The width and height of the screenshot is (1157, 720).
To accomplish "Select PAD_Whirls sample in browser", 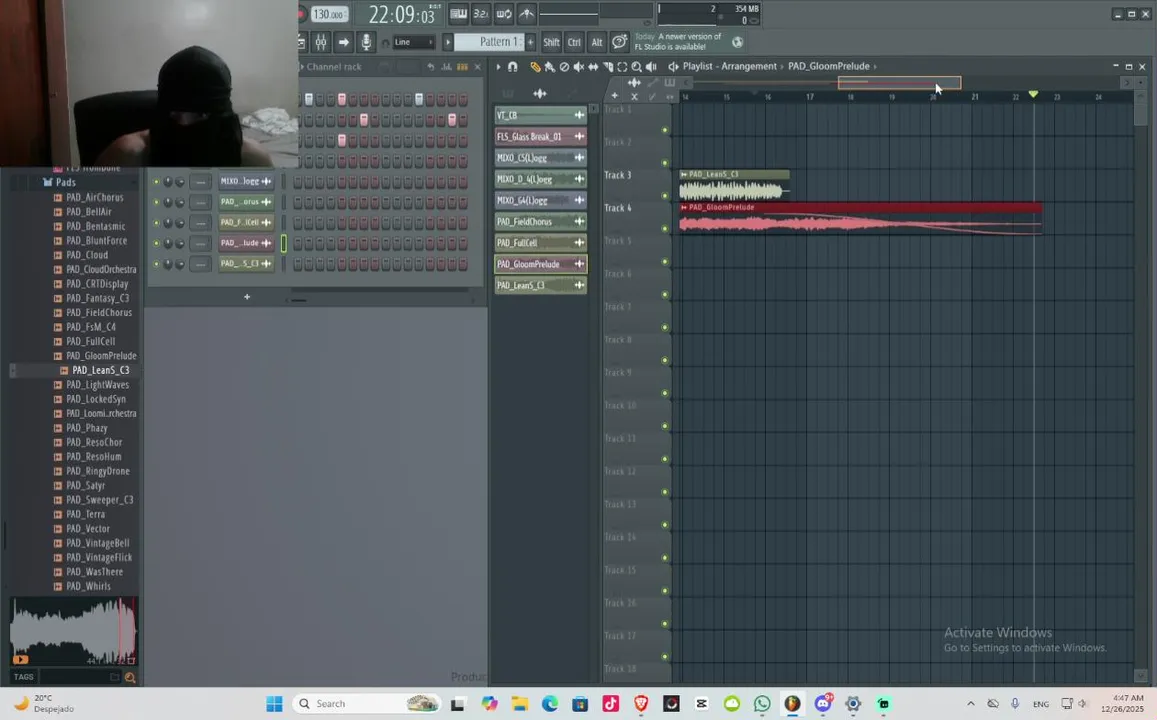I will pyautogui.click(x=87, y=586).
